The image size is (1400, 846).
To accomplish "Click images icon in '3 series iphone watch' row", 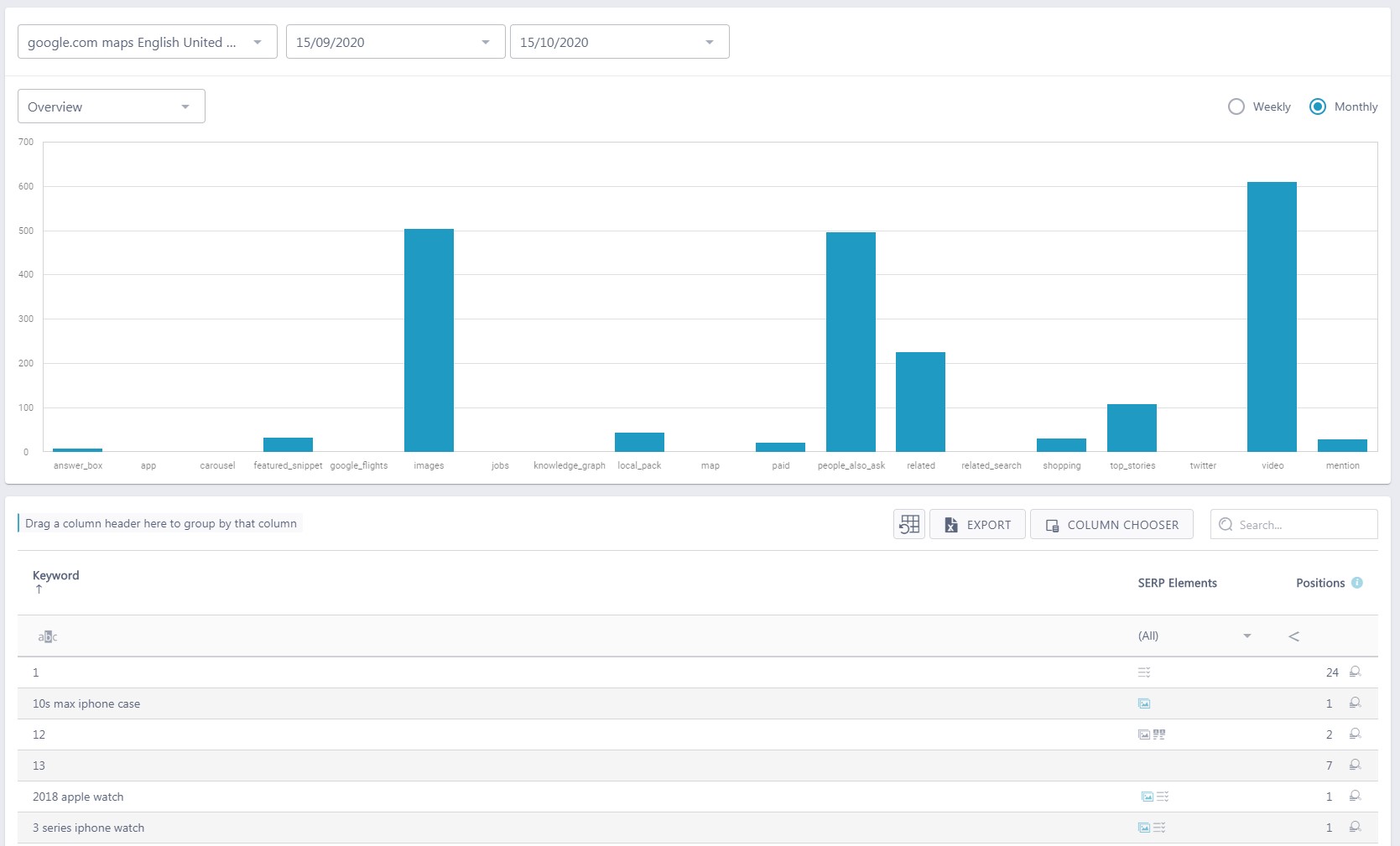I will (x=1144, y=828).
